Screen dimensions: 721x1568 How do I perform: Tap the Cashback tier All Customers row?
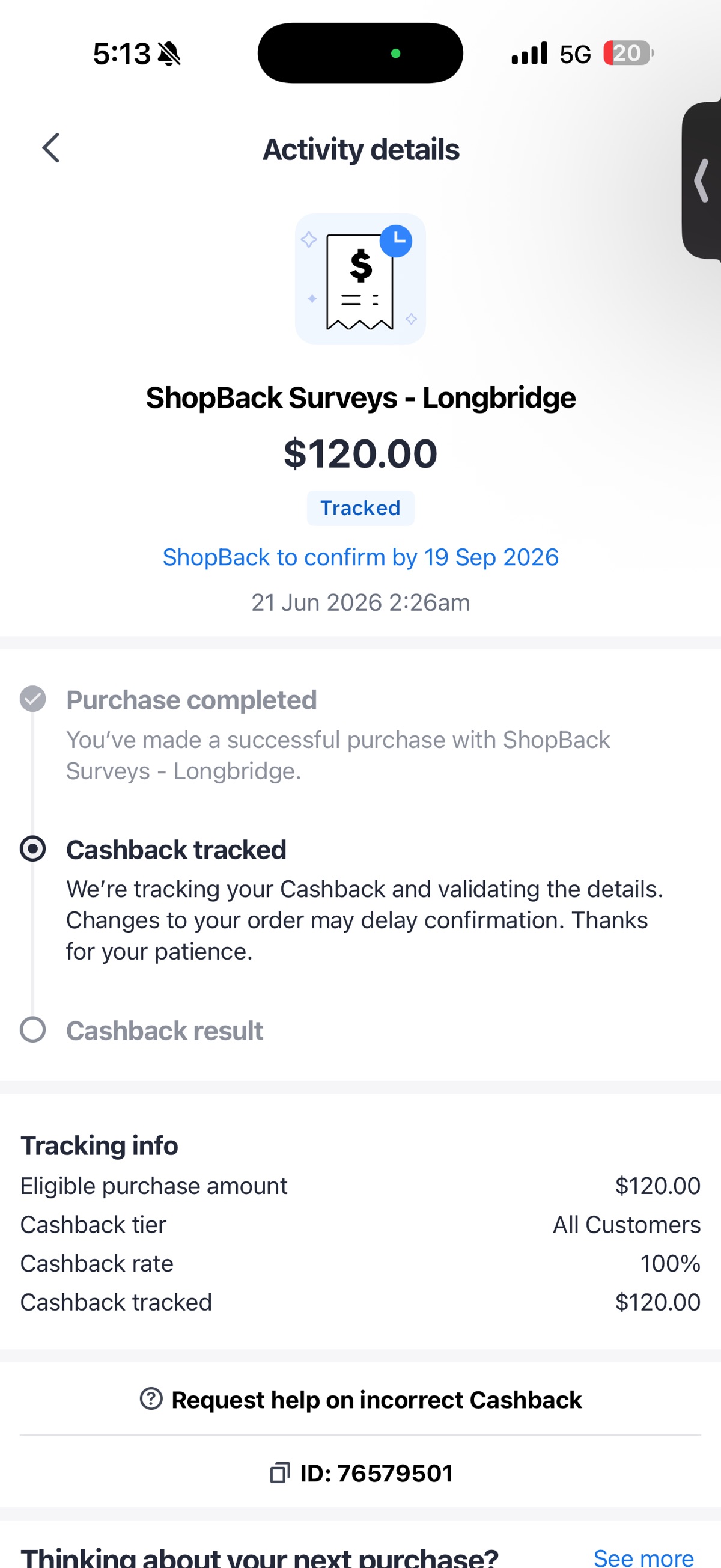tap(360, 1225)
